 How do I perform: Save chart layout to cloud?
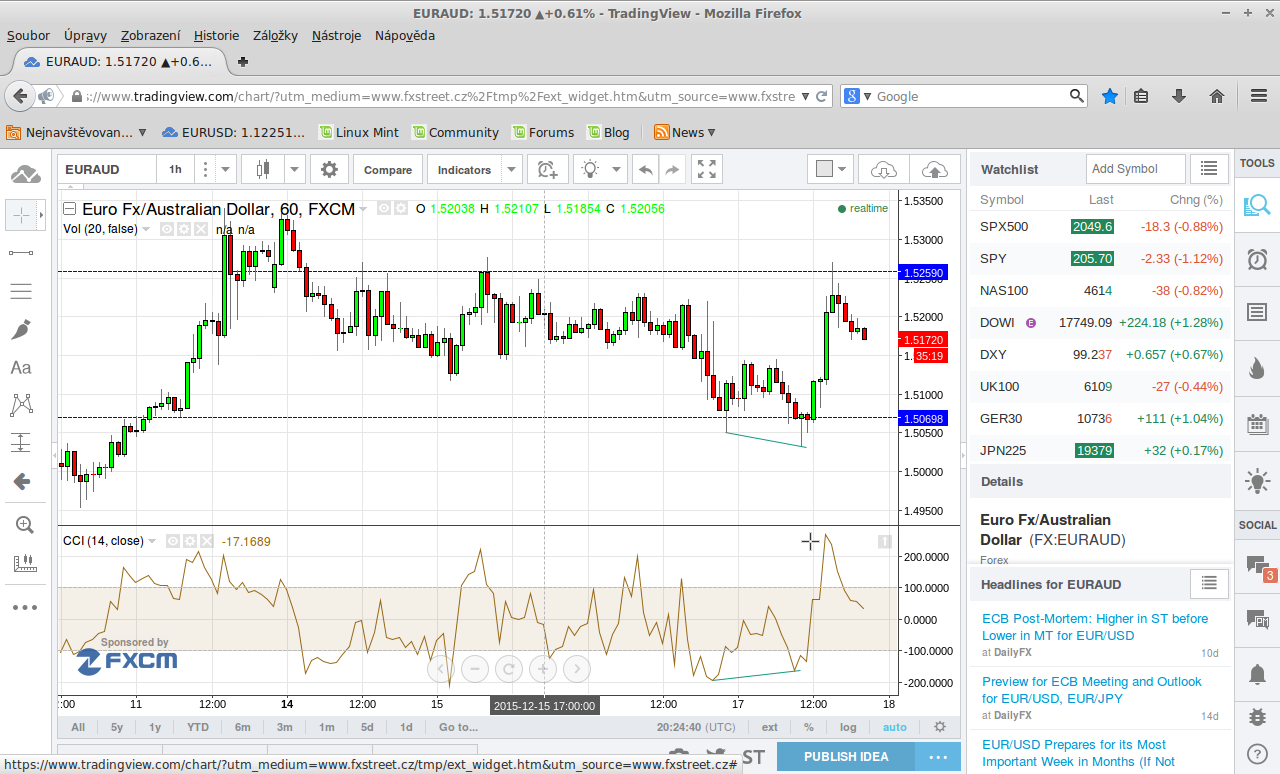(934, 169)
